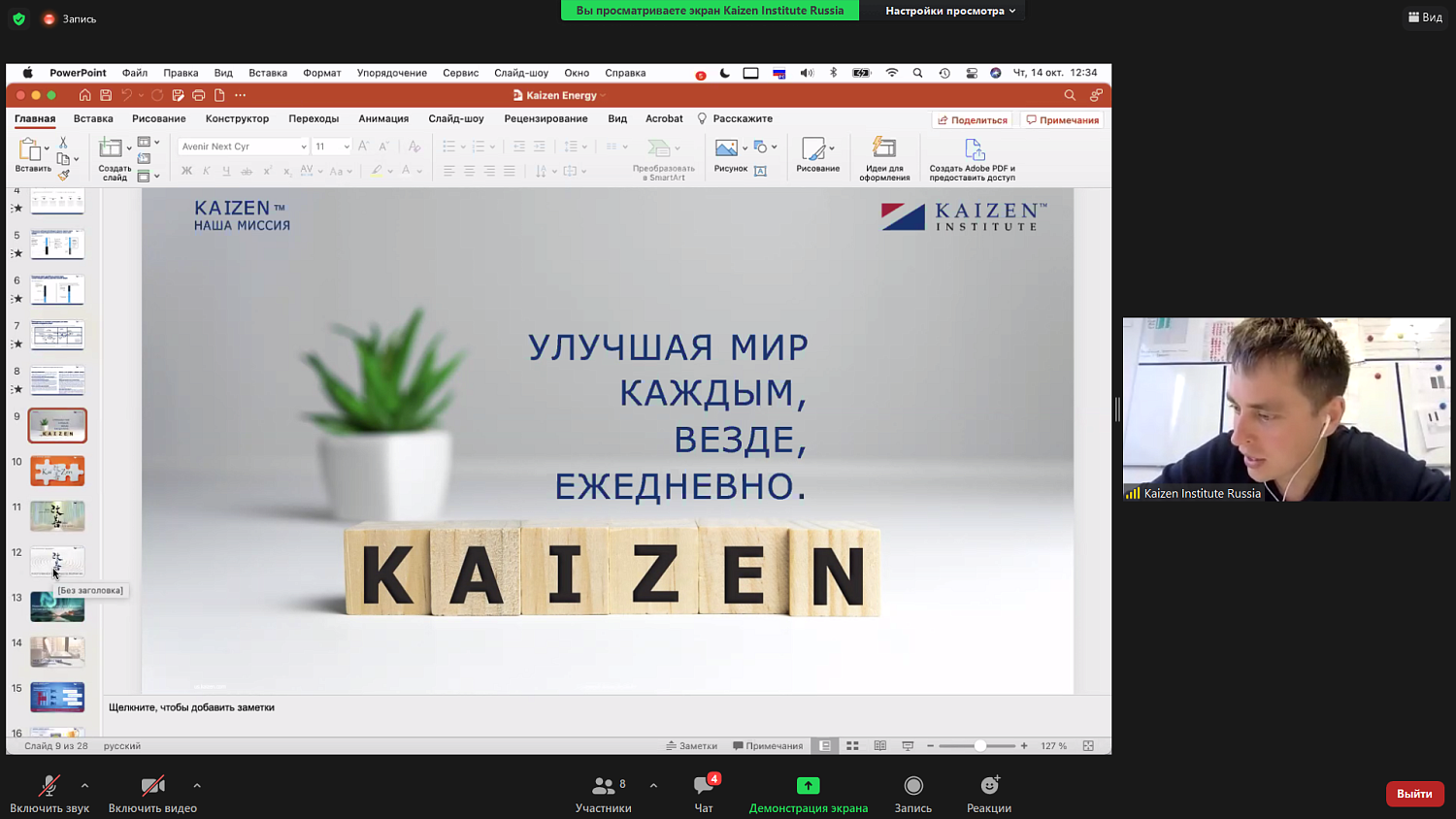Open the Анимация ribbon tab
The height and width of the screenshot is (819, 1456).
point(383,118)
